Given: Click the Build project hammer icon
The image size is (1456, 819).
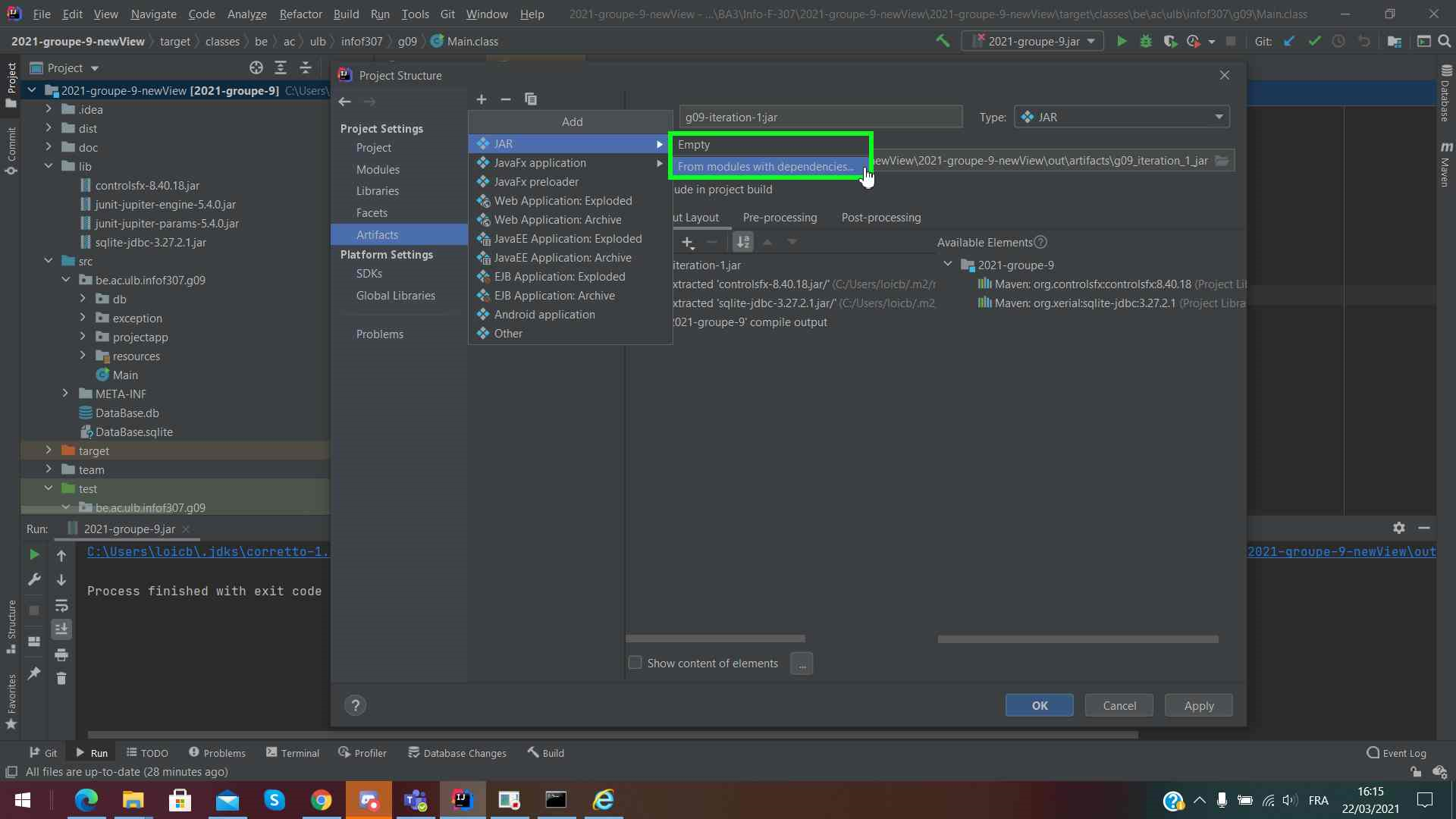Looking at the screenshot, I should click(943, 42).
